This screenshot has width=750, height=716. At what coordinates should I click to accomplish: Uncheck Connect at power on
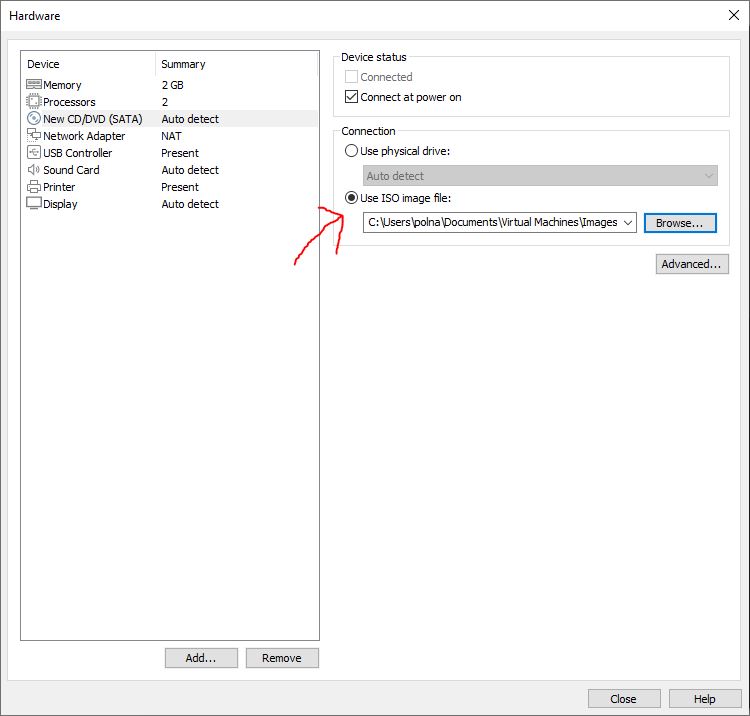coord(351,97)
